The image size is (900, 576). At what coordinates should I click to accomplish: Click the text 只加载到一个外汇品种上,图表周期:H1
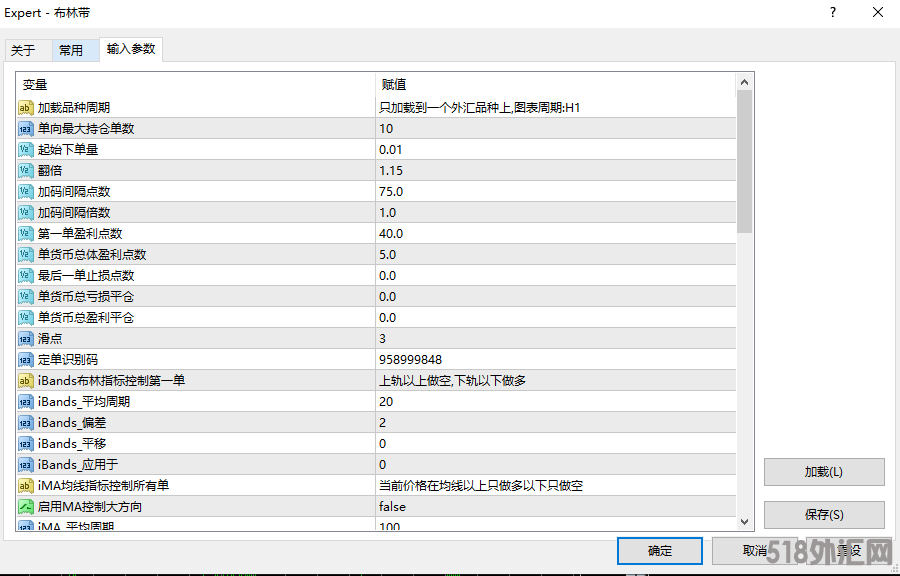[x=479, y=107]
